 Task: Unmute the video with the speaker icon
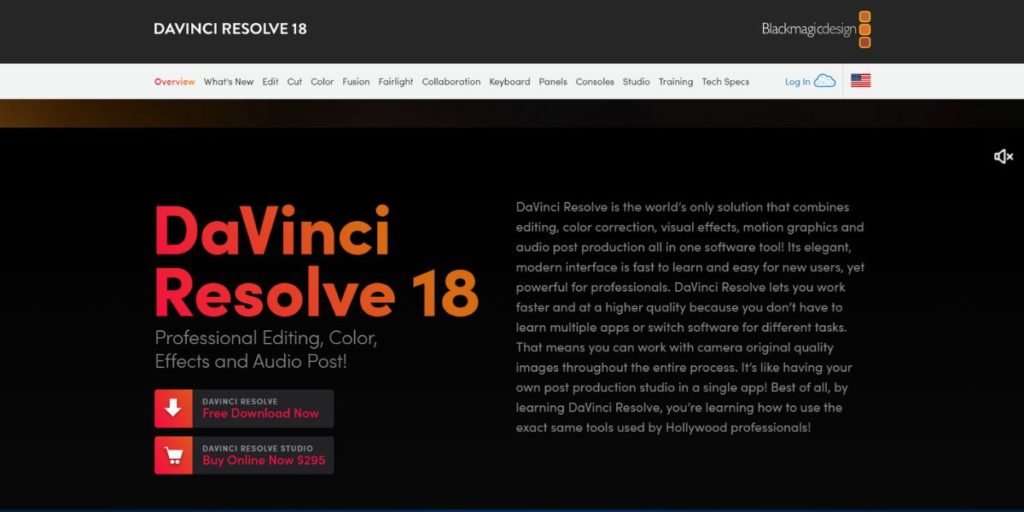coord(1003,156)
